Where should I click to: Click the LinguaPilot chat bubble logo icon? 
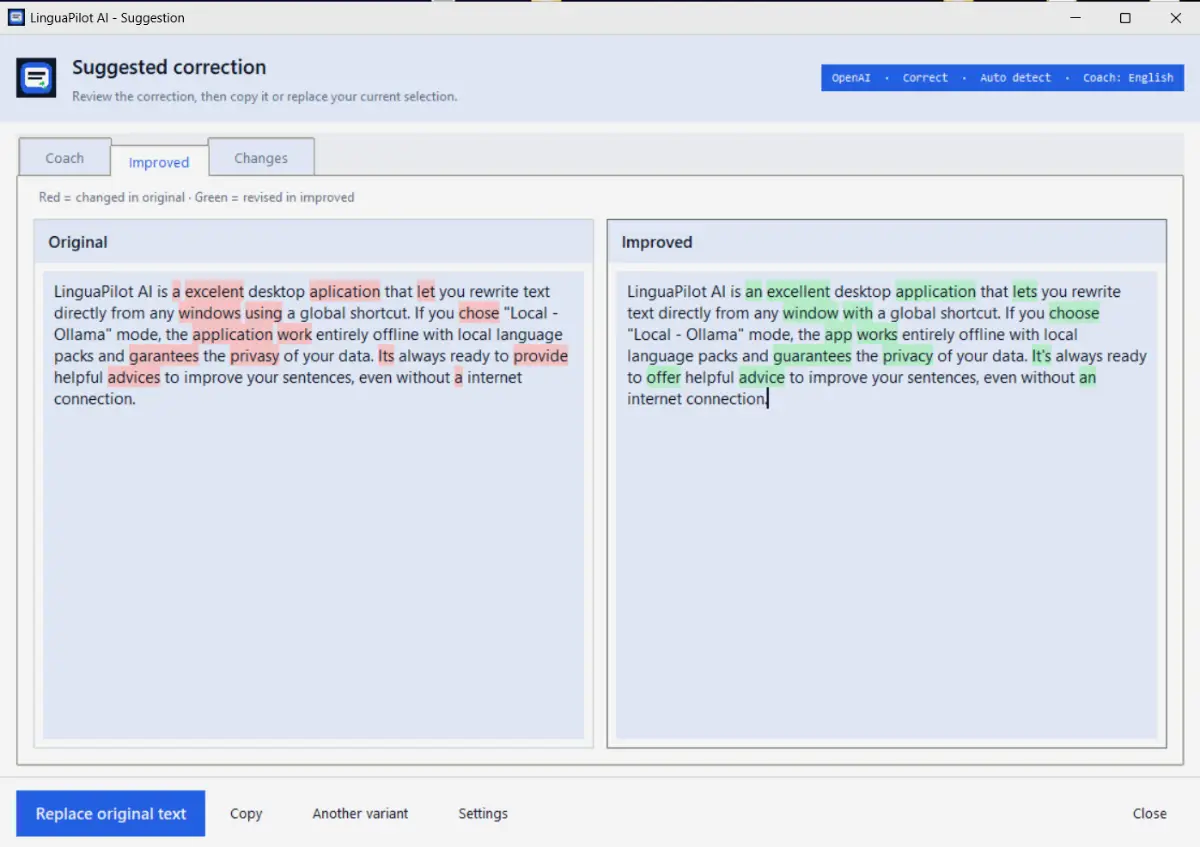(36, 78)
